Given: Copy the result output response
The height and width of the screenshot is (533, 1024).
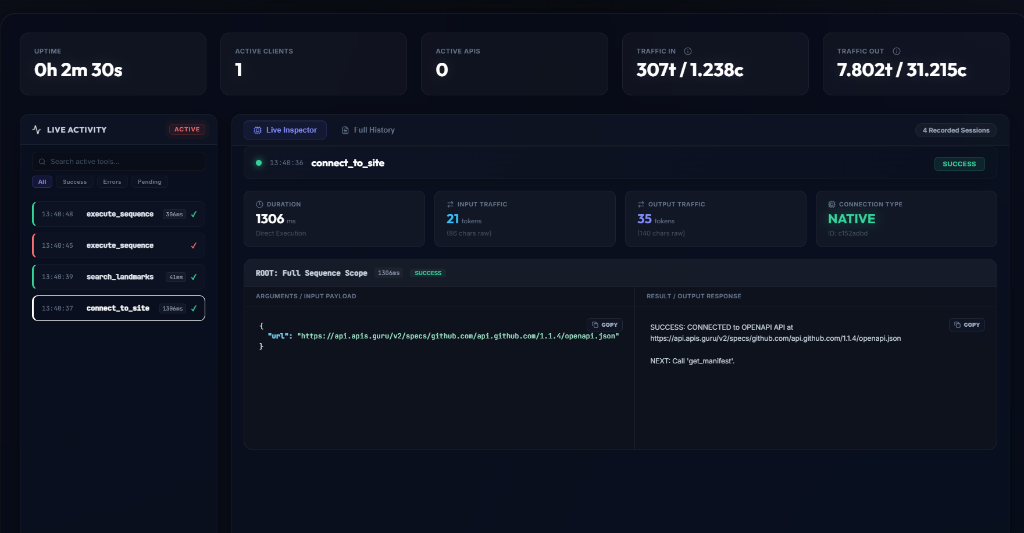Looking at the screenshot, I should (x=967, y=325).
